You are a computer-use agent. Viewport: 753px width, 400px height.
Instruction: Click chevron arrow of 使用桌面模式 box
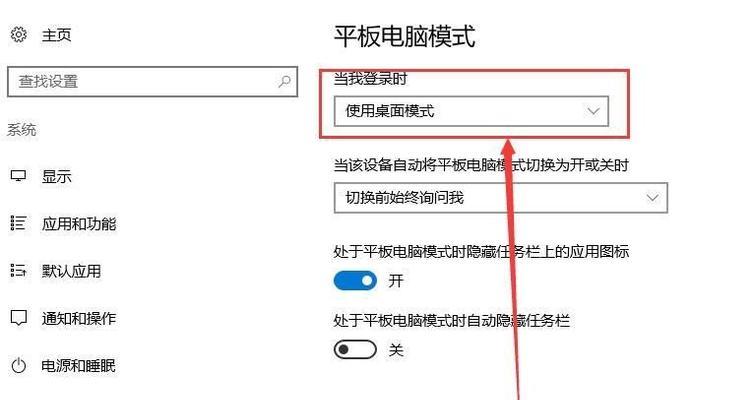point(594,111)
